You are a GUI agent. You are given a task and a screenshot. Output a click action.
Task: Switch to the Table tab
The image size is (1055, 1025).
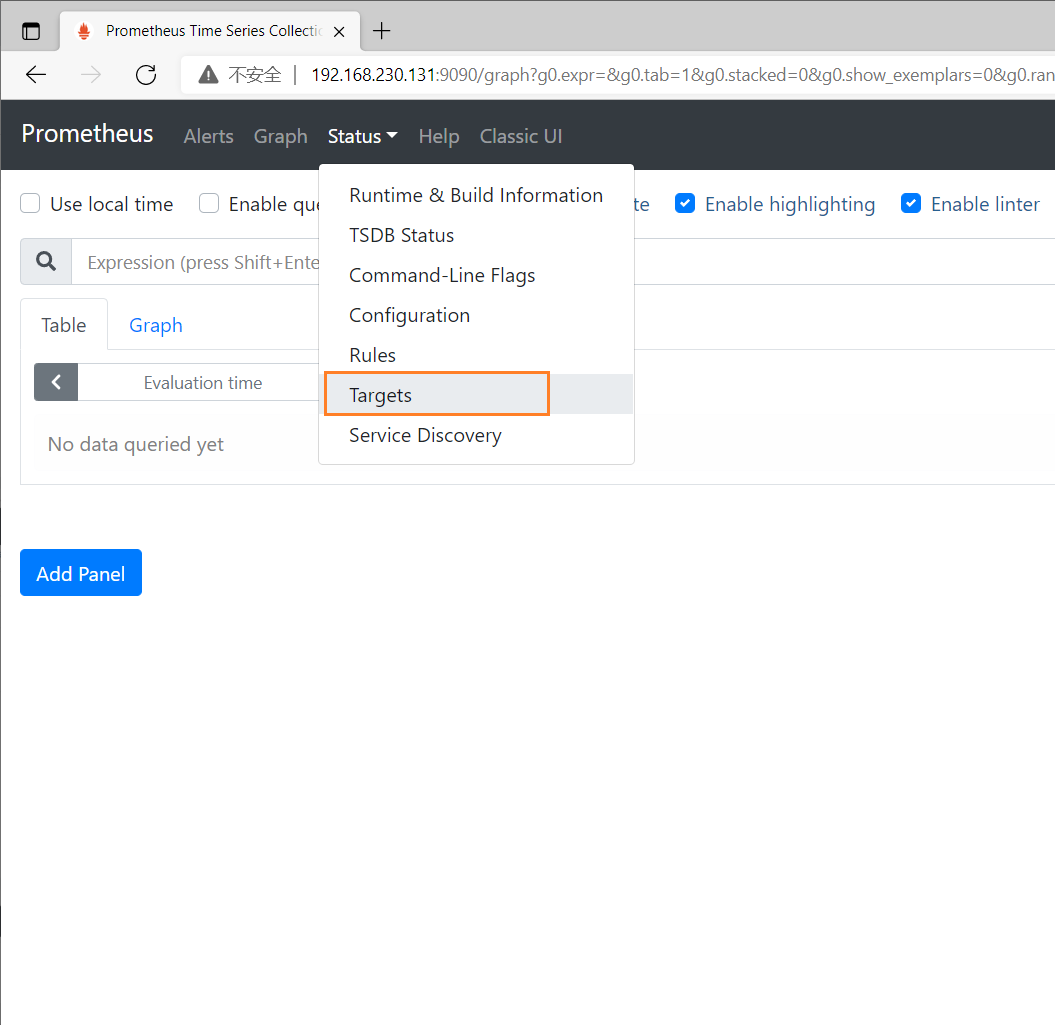click(64, 325)
